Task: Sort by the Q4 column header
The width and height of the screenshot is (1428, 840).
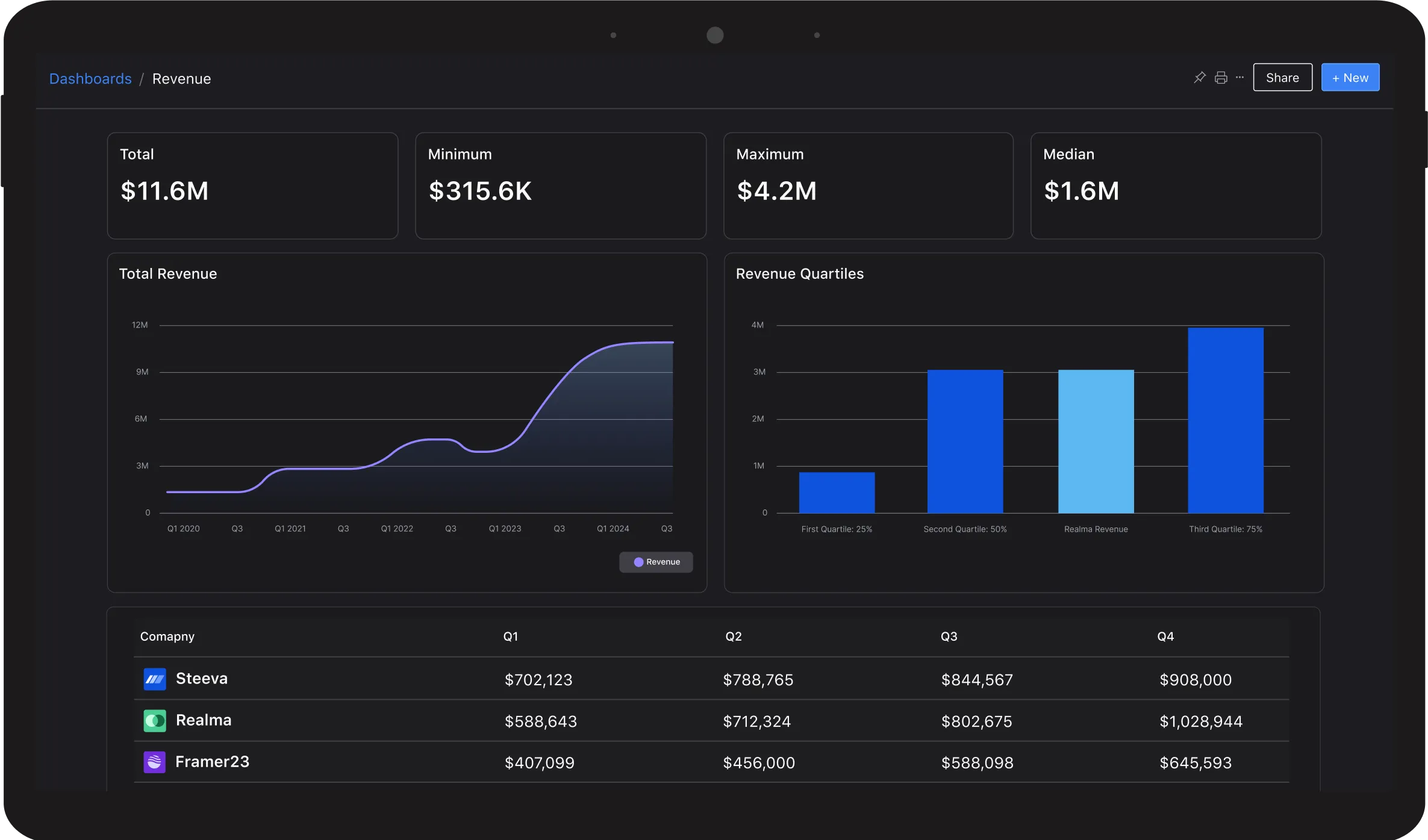Action: click(1165, 636)
